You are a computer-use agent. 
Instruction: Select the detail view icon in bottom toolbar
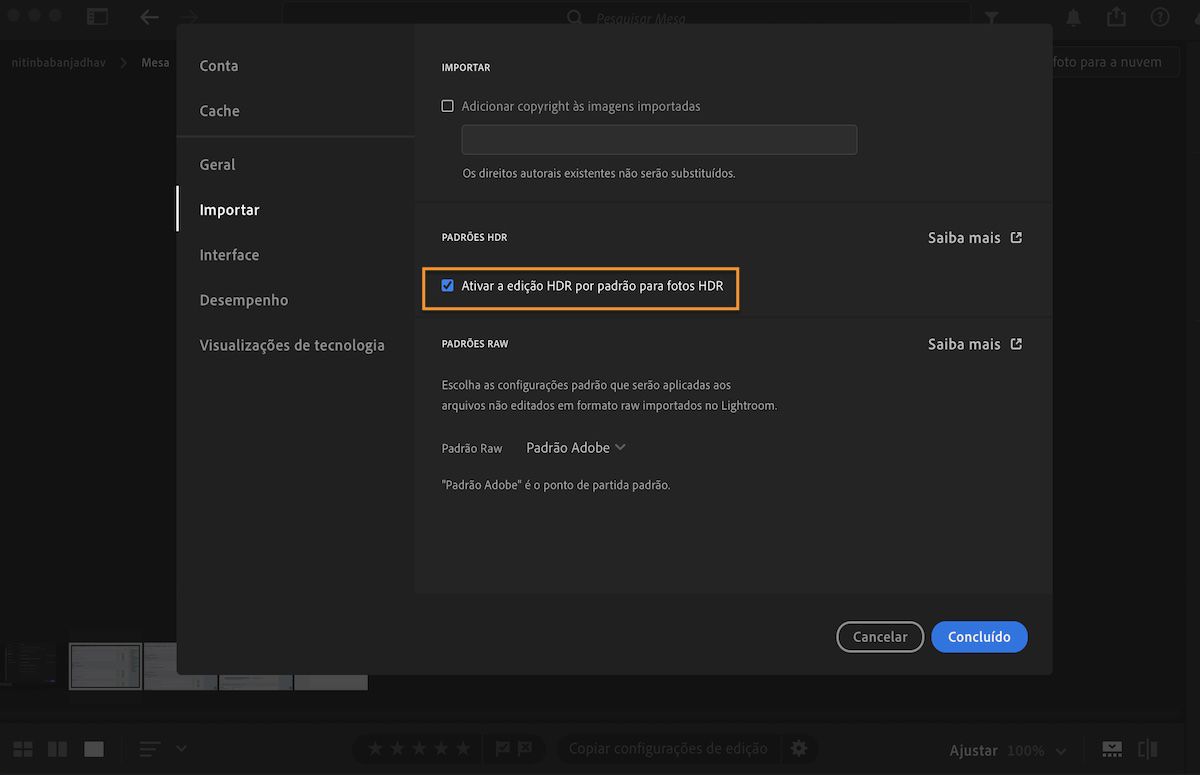pyautogui.click(x=93, y=748)
